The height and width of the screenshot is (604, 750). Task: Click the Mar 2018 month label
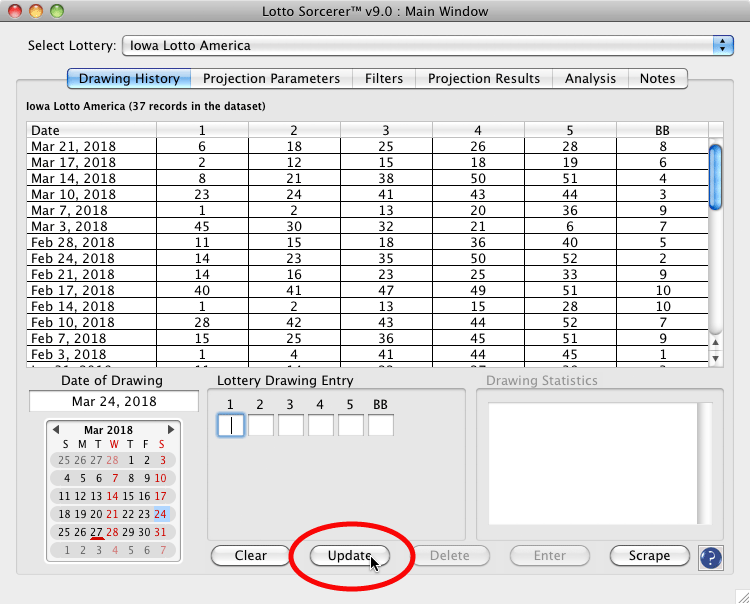coord(109,429)
